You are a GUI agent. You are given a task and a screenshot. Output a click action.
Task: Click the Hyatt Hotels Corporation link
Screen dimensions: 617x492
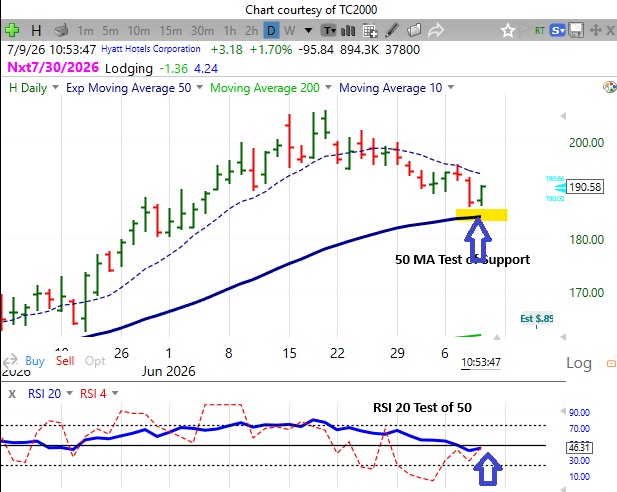(151, 49)
